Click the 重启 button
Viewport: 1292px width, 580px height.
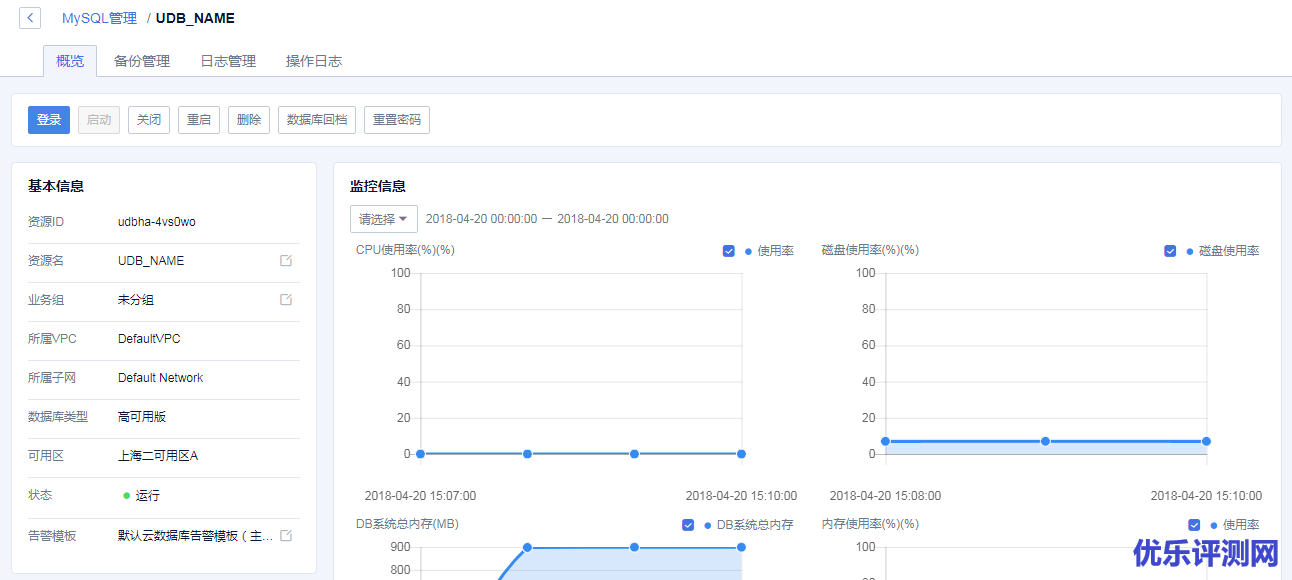point(199,120)
